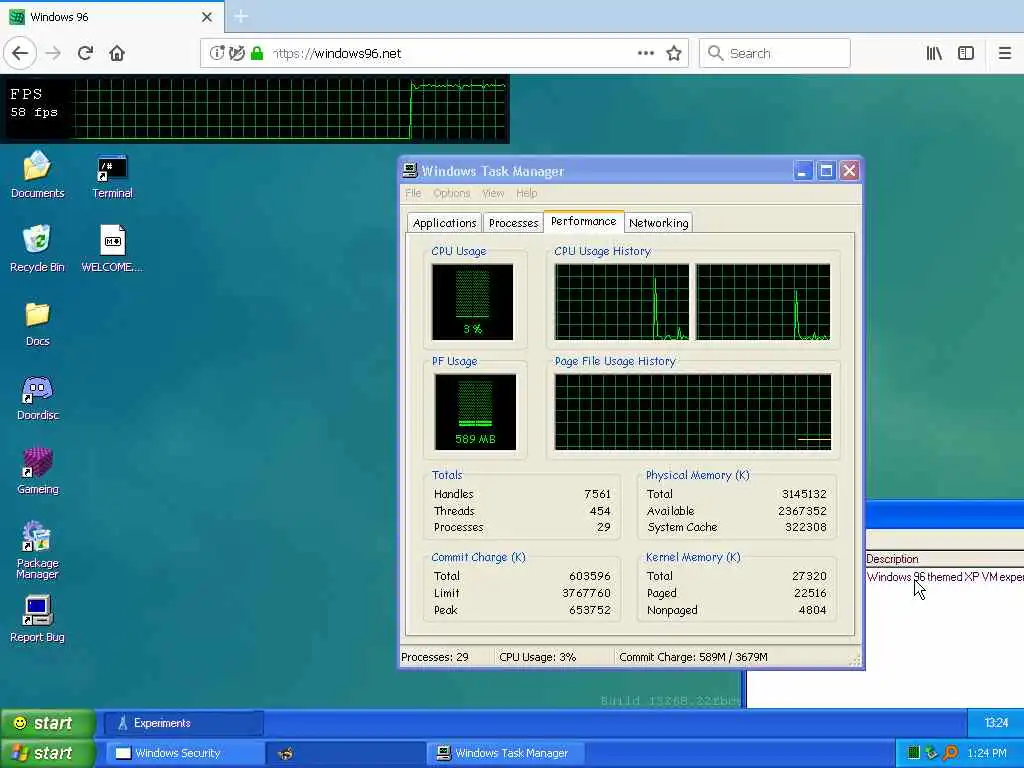Click the tracking protection shield icon
Image resolution: width=1024 pixels, height=768 pixels.
point(237,53)
